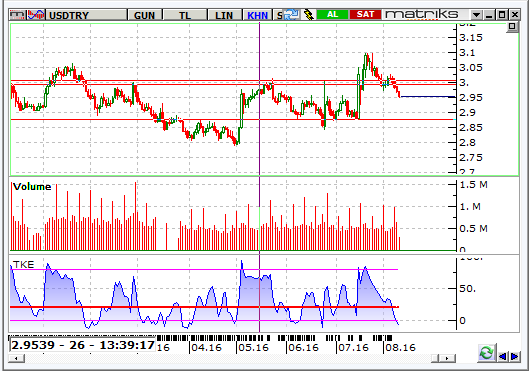
Task: Select the GUN period button
Action: [x=145, y=15]
